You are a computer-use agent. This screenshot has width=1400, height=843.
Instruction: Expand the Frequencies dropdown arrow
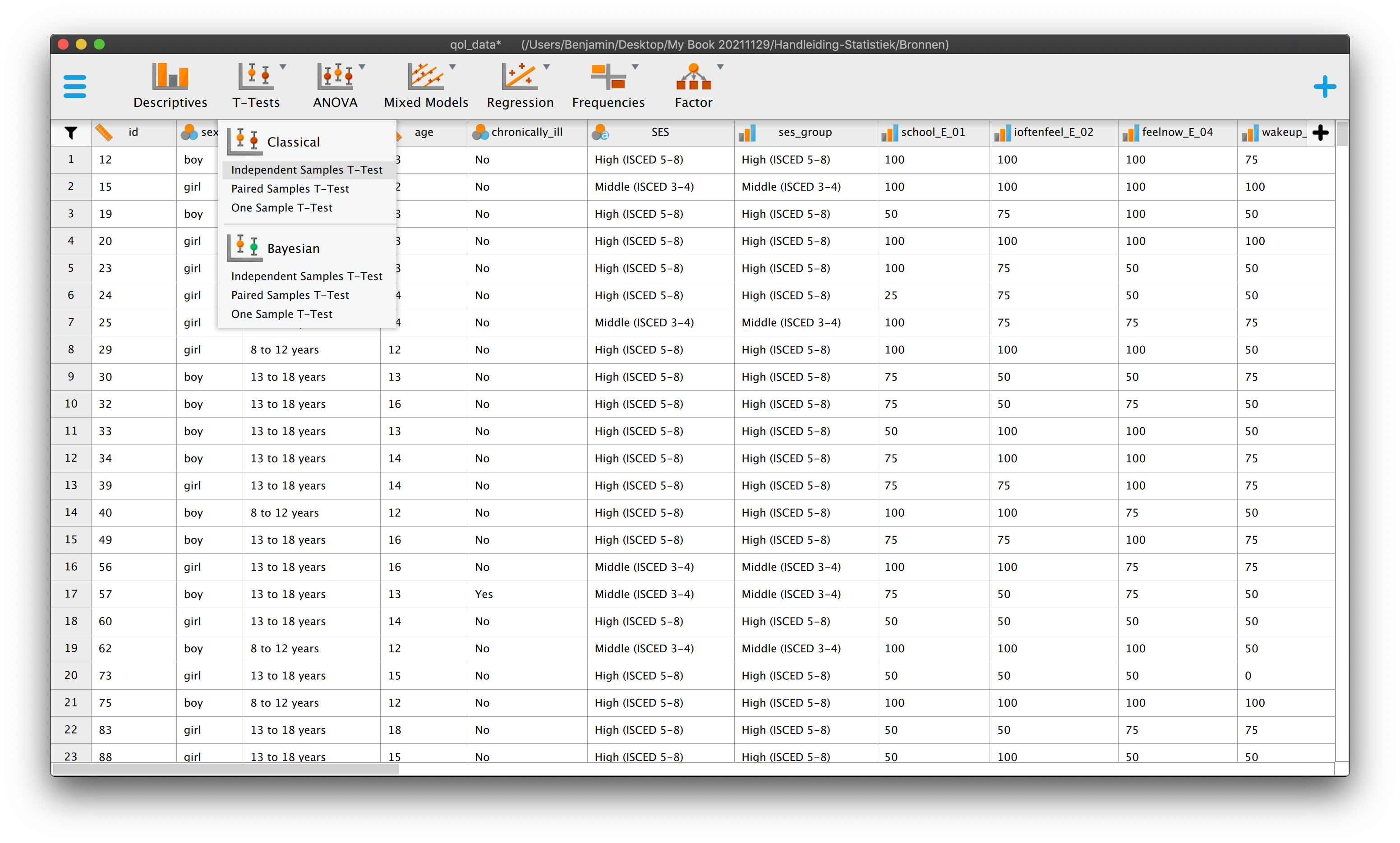(x=635, y=67)
